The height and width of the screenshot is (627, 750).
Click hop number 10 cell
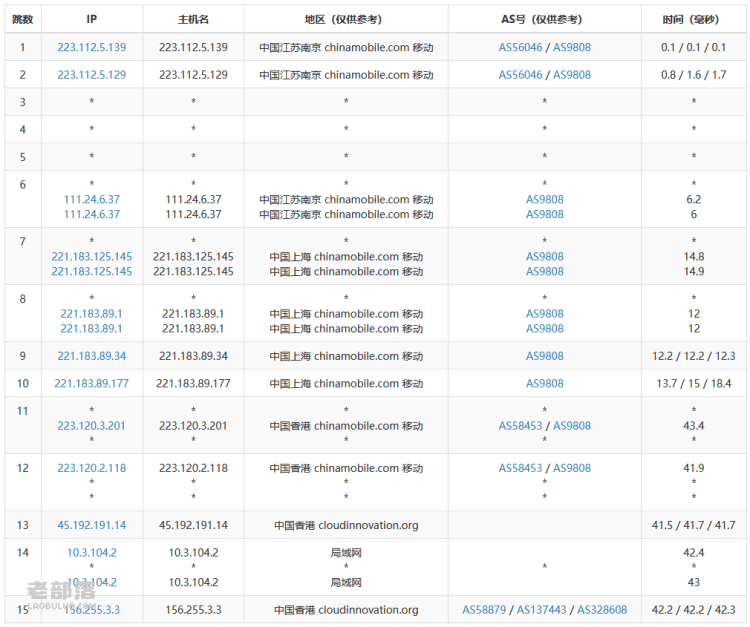point(22,383)
